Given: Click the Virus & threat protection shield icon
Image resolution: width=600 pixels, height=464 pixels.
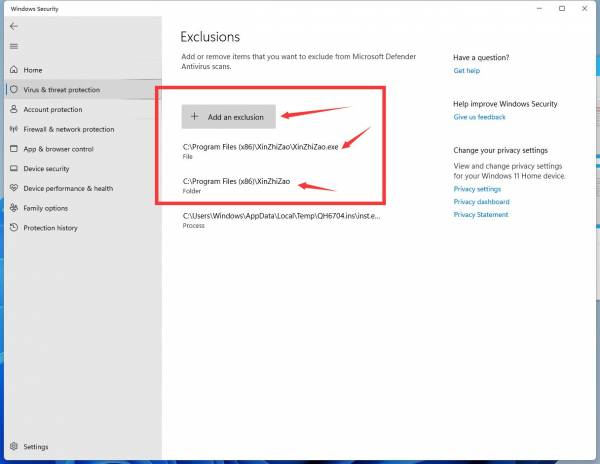Looking at the screenshot, I should [x=14, y=90].
